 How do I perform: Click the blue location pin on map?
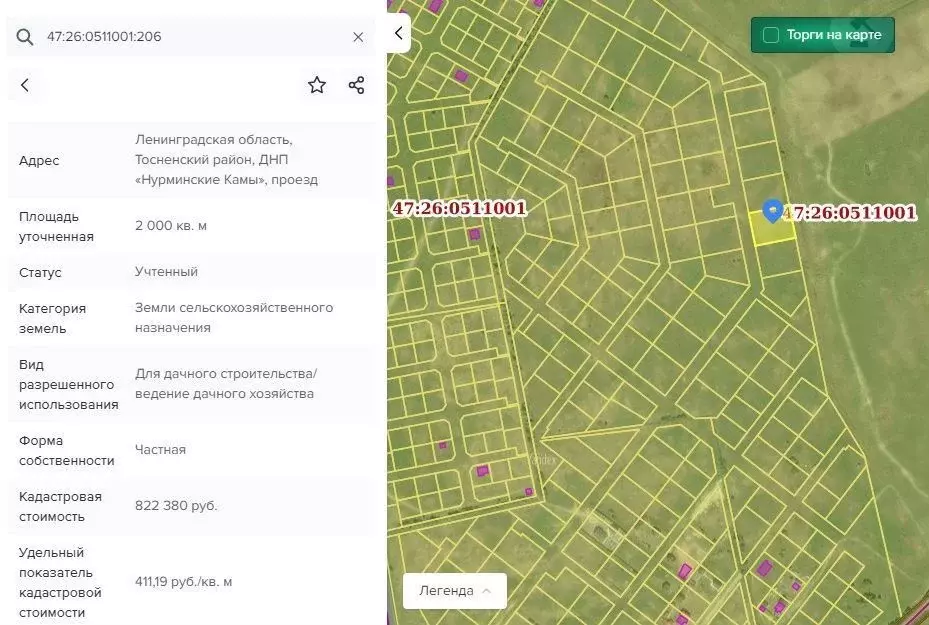[772, 210]
